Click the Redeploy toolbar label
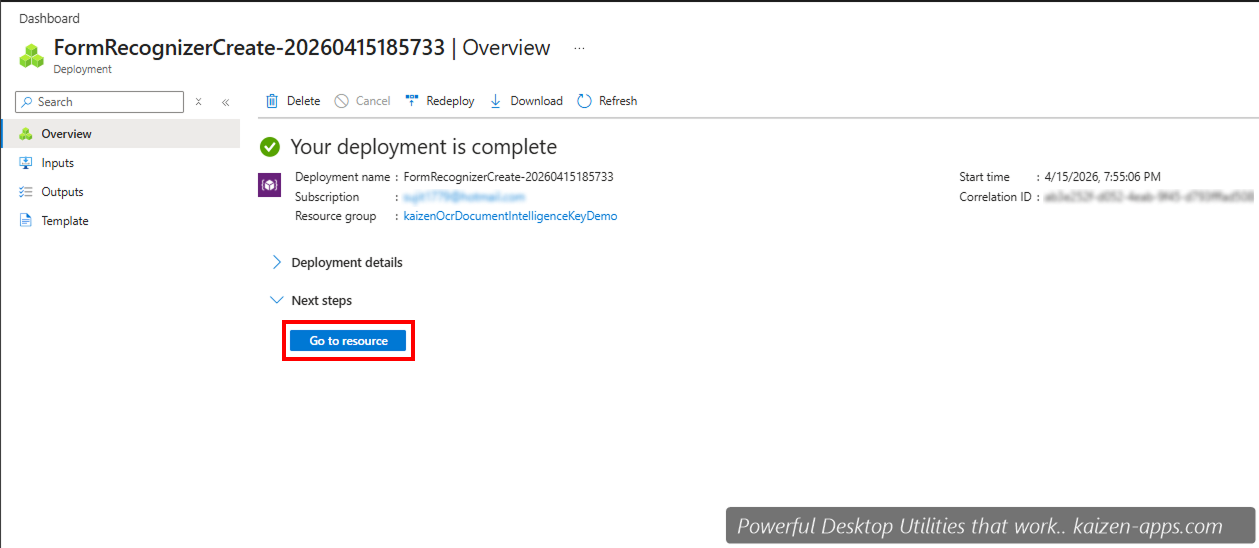The image size is (1259, 548). point(450,101)
